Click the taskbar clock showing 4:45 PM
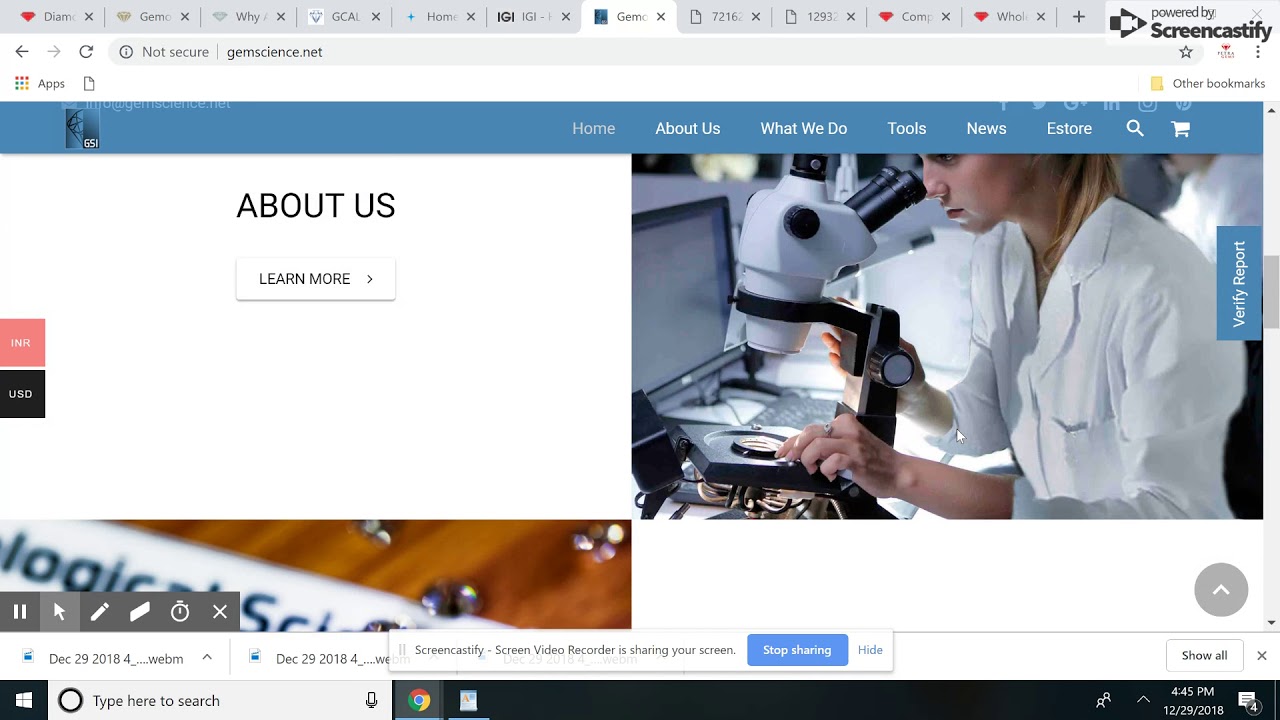 pyautogui.click(x=1192, y=701)
